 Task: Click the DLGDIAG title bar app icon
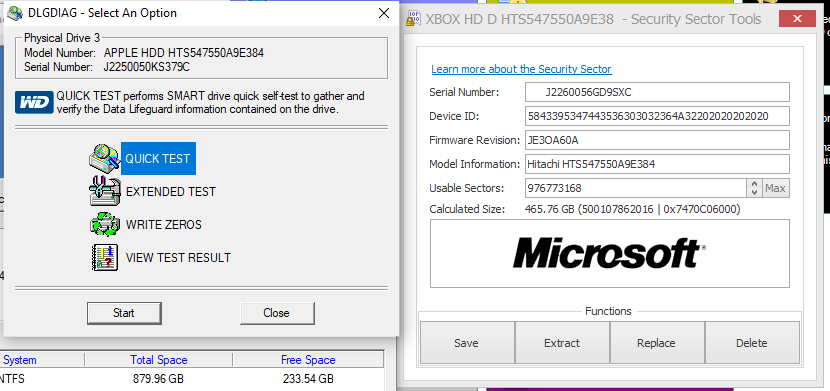pyautogui.click(x=15, y=13)
